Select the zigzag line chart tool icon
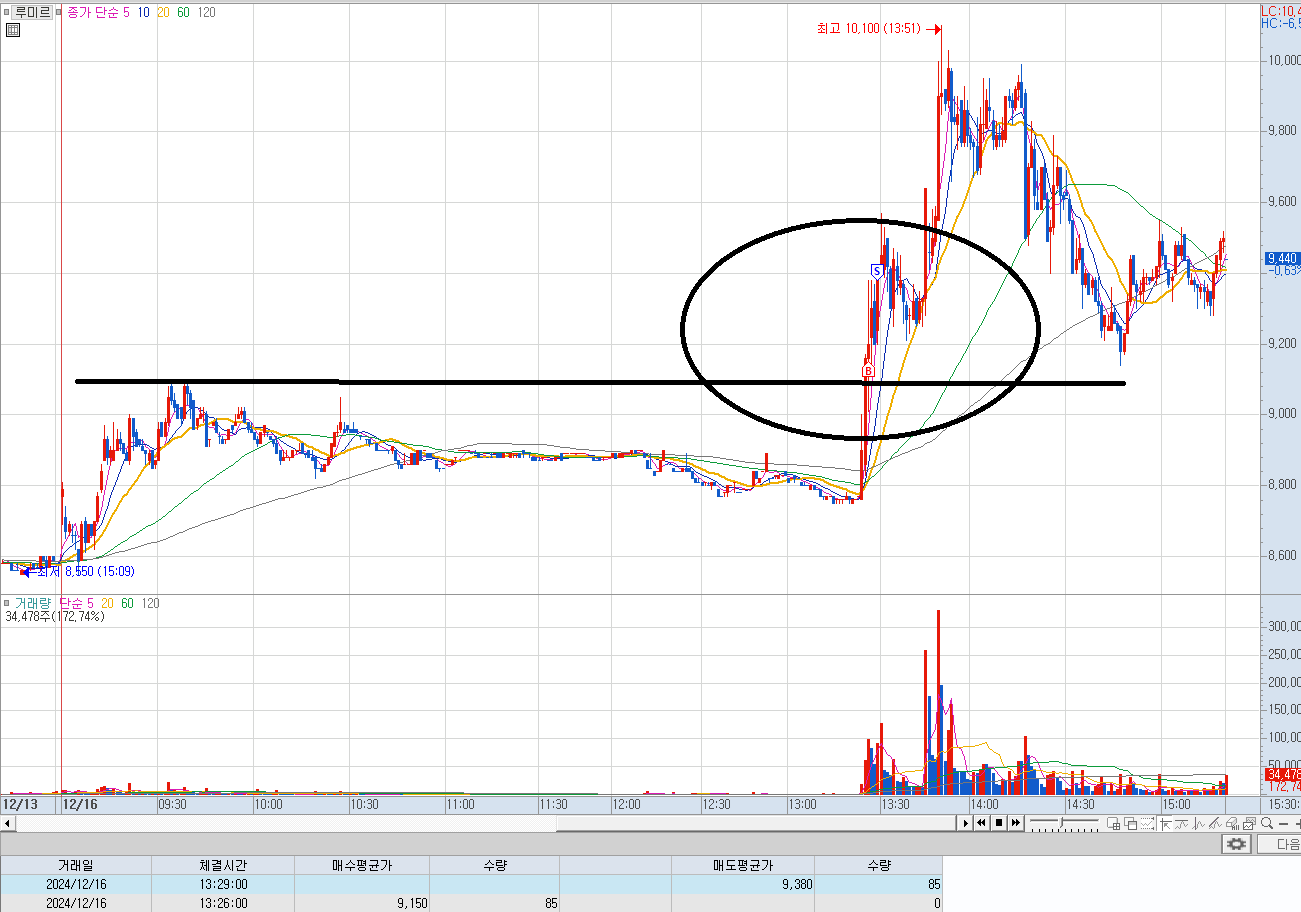Image resolution: width=1301 pixels, height=912 pixels. coord(1198,823)
